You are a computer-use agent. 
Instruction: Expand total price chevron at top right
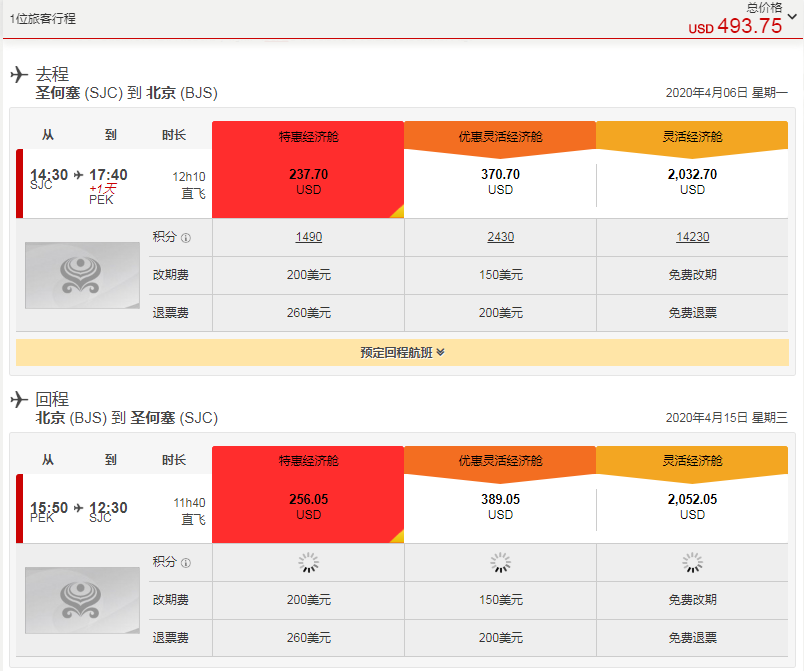pyautogui.click(x=792, y=16)
